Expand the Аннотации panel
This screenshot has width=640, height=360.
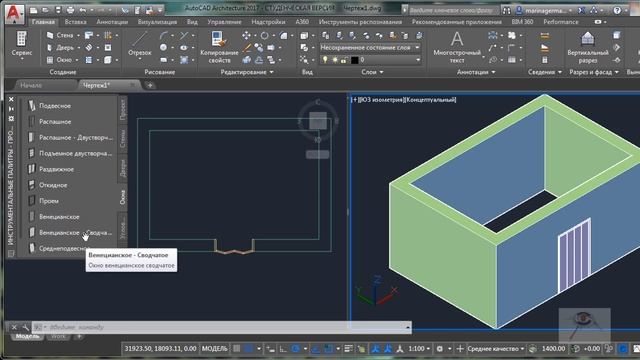pyautogui.click(x=476, y=72)
